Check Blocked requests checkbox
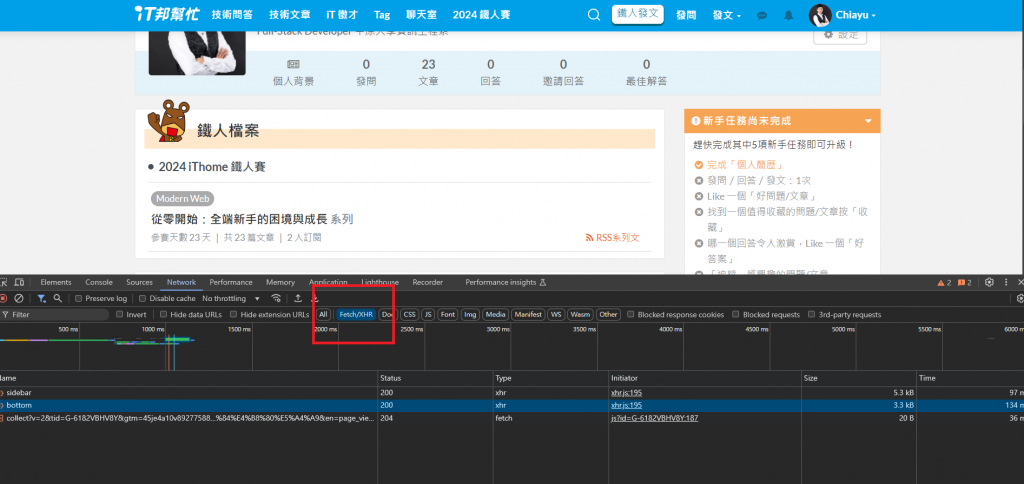The width and height of the screenshot is (1024, 484). tap(736, 314)
